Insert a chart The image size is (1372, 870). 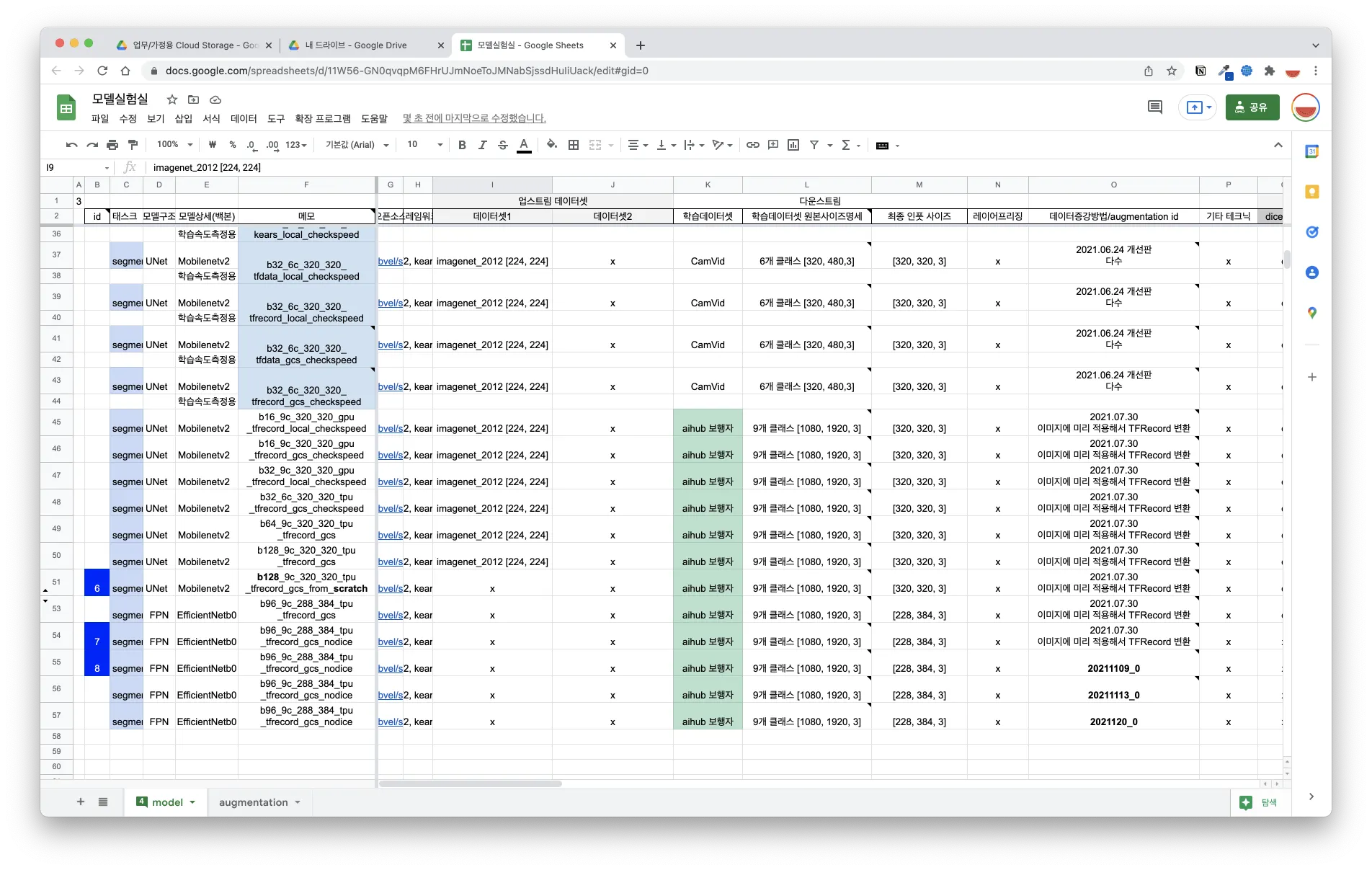793,145
